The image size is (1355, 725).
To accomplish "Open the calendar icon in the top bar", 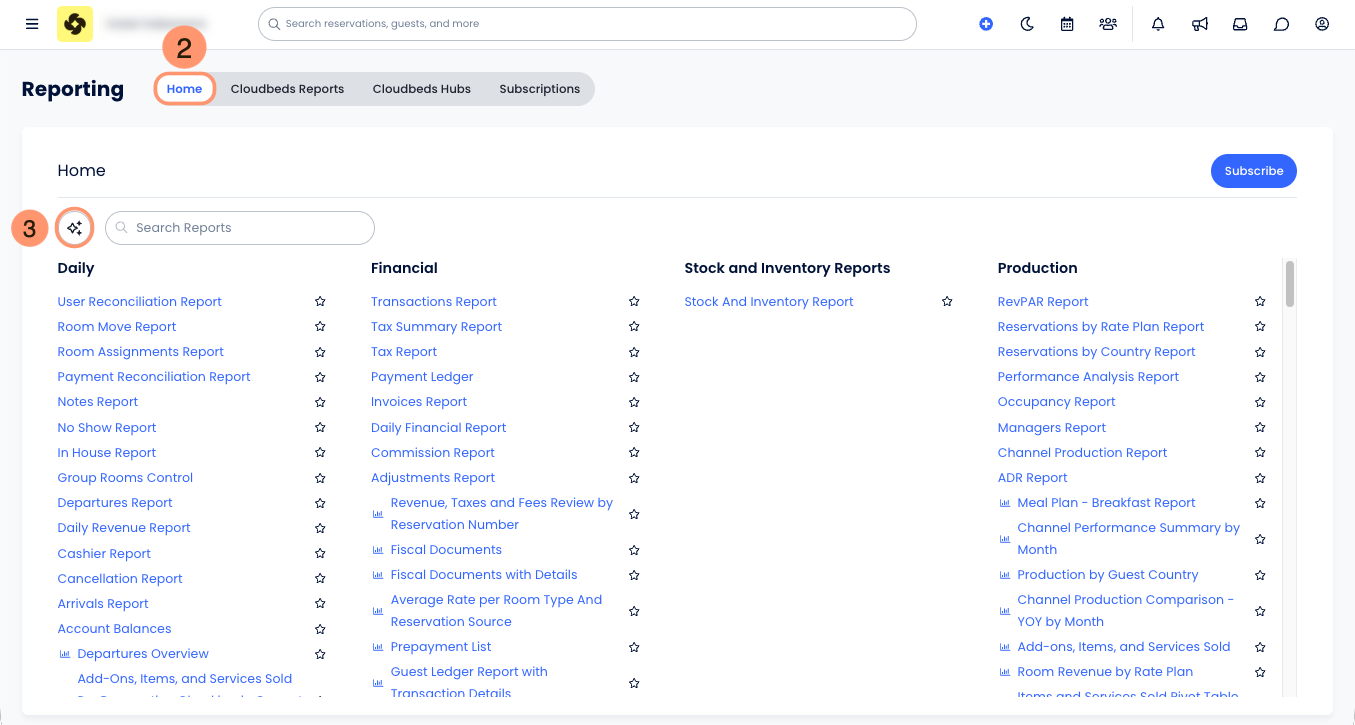I will coord(1067,24).
